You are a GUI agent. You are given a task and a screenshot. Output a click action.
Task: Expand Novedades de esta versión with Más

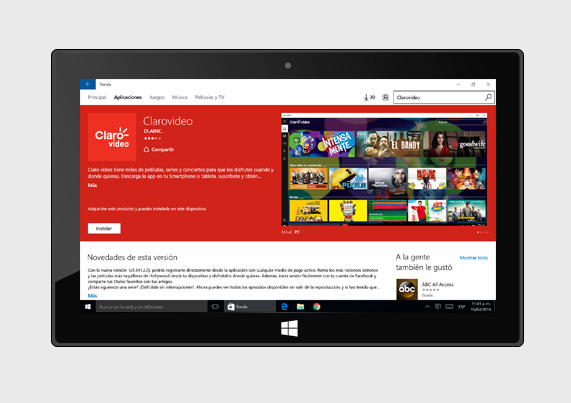pyautogui.click(x=92, y=296)
